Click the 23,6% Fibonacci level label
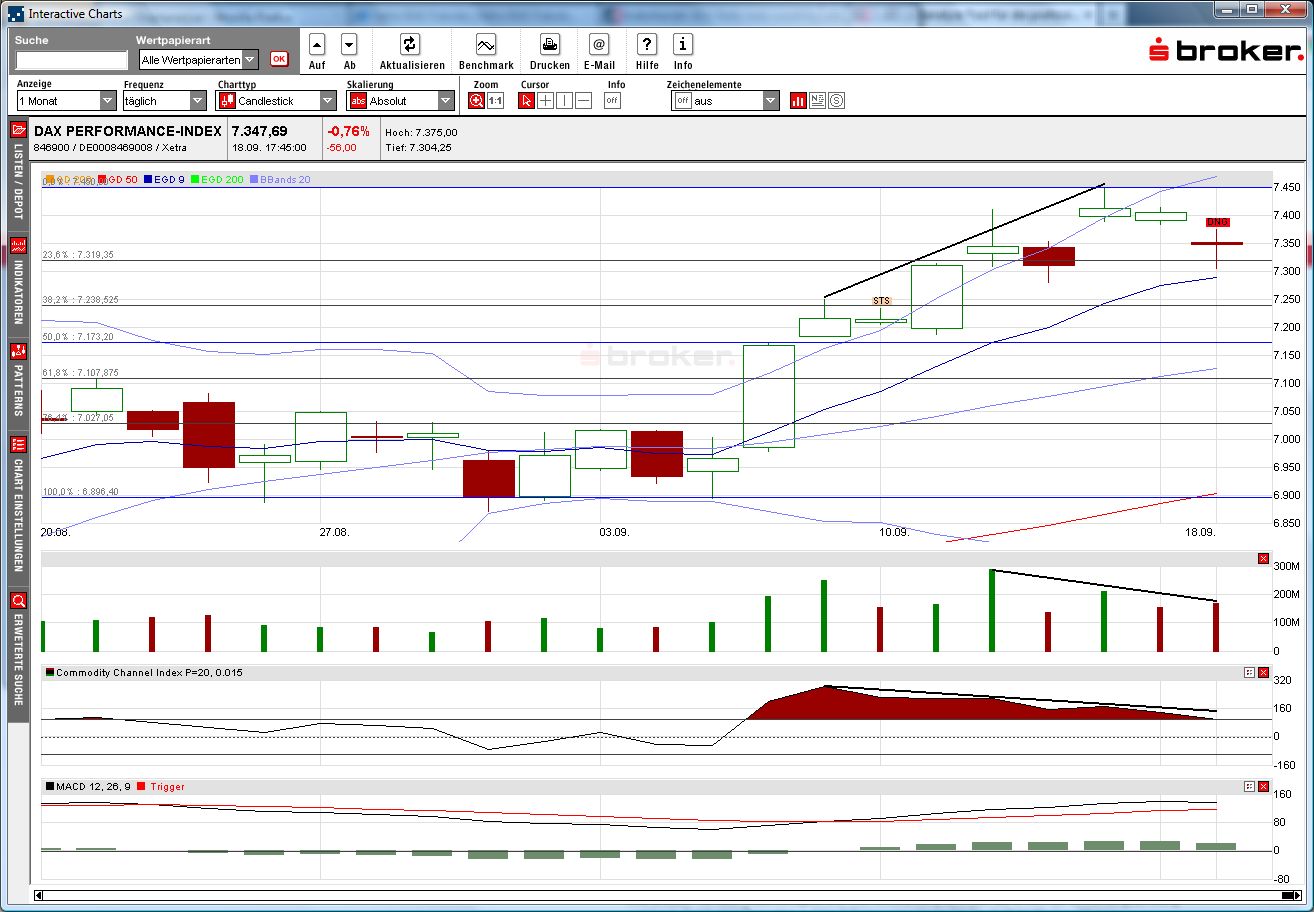This screenshot has height=912, width=1314. click(78, 255)
